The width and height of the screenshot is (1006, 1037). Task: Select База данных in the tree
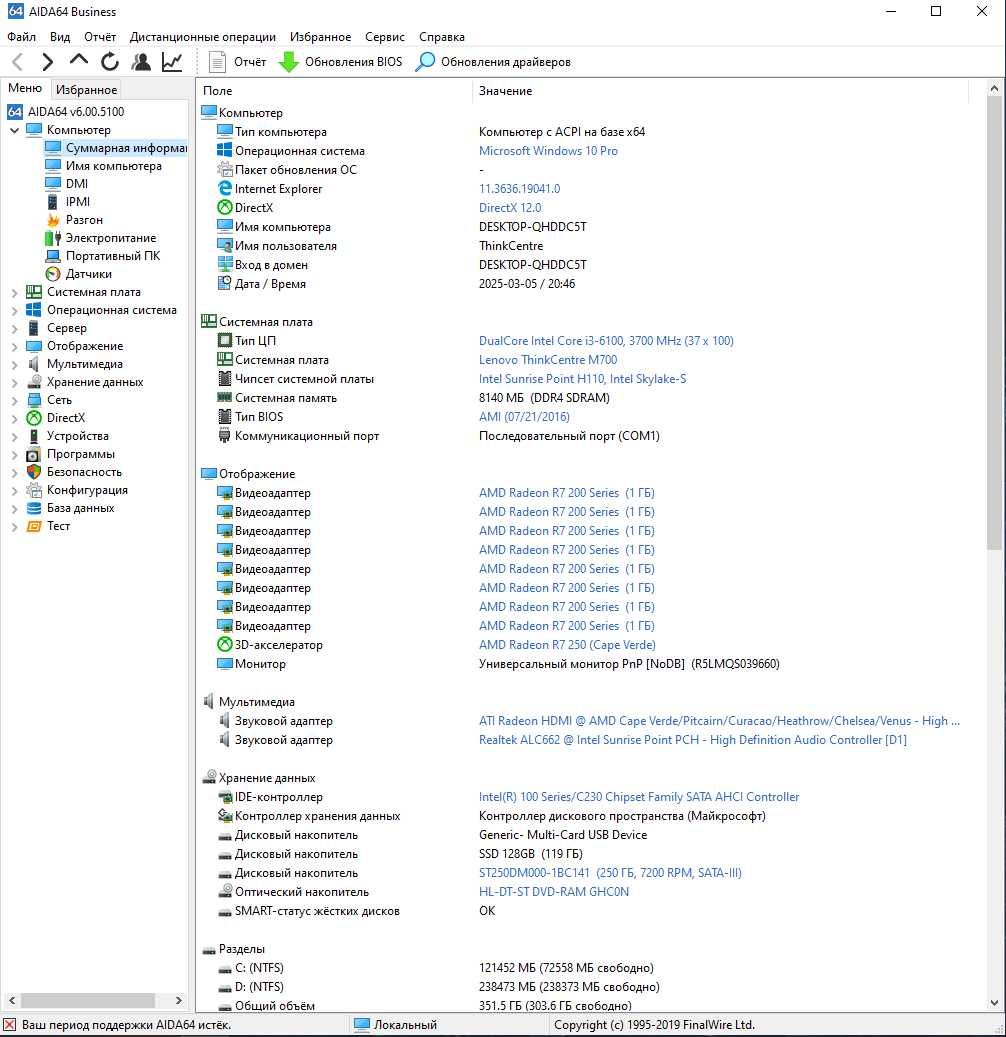80,508
